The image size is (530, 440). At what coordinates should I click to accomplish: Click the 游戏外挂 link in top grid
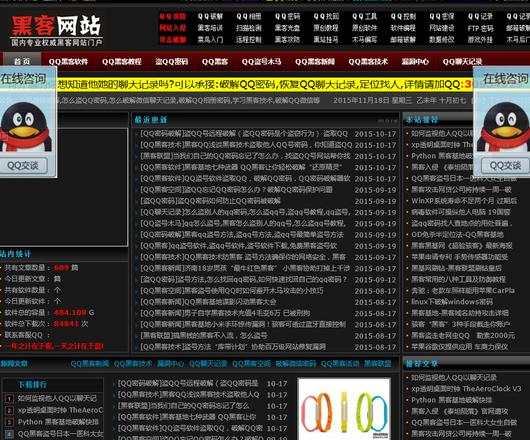(x=480, y=40)
